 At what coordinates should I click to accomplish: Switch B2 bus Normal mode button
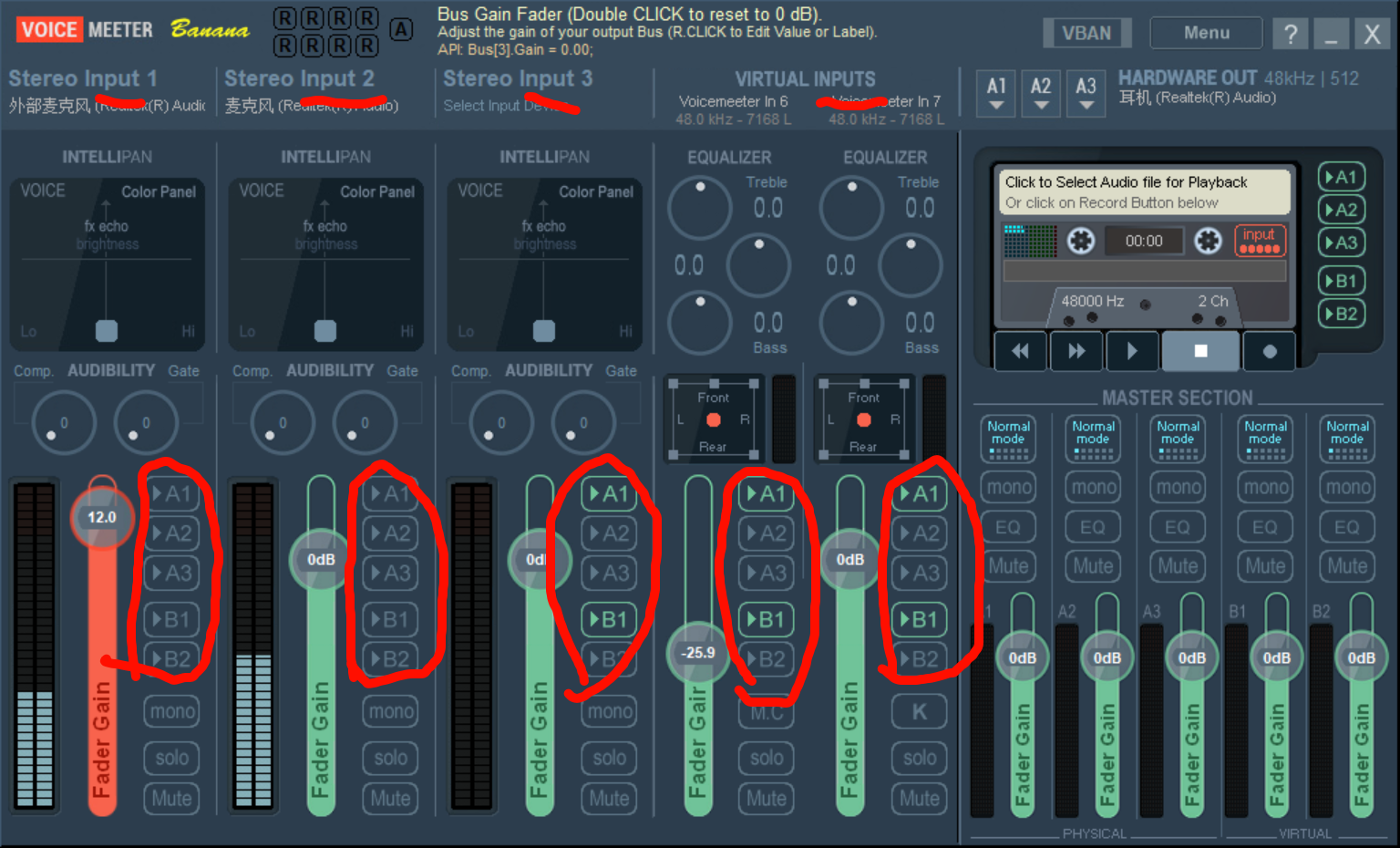point(1348,439)
